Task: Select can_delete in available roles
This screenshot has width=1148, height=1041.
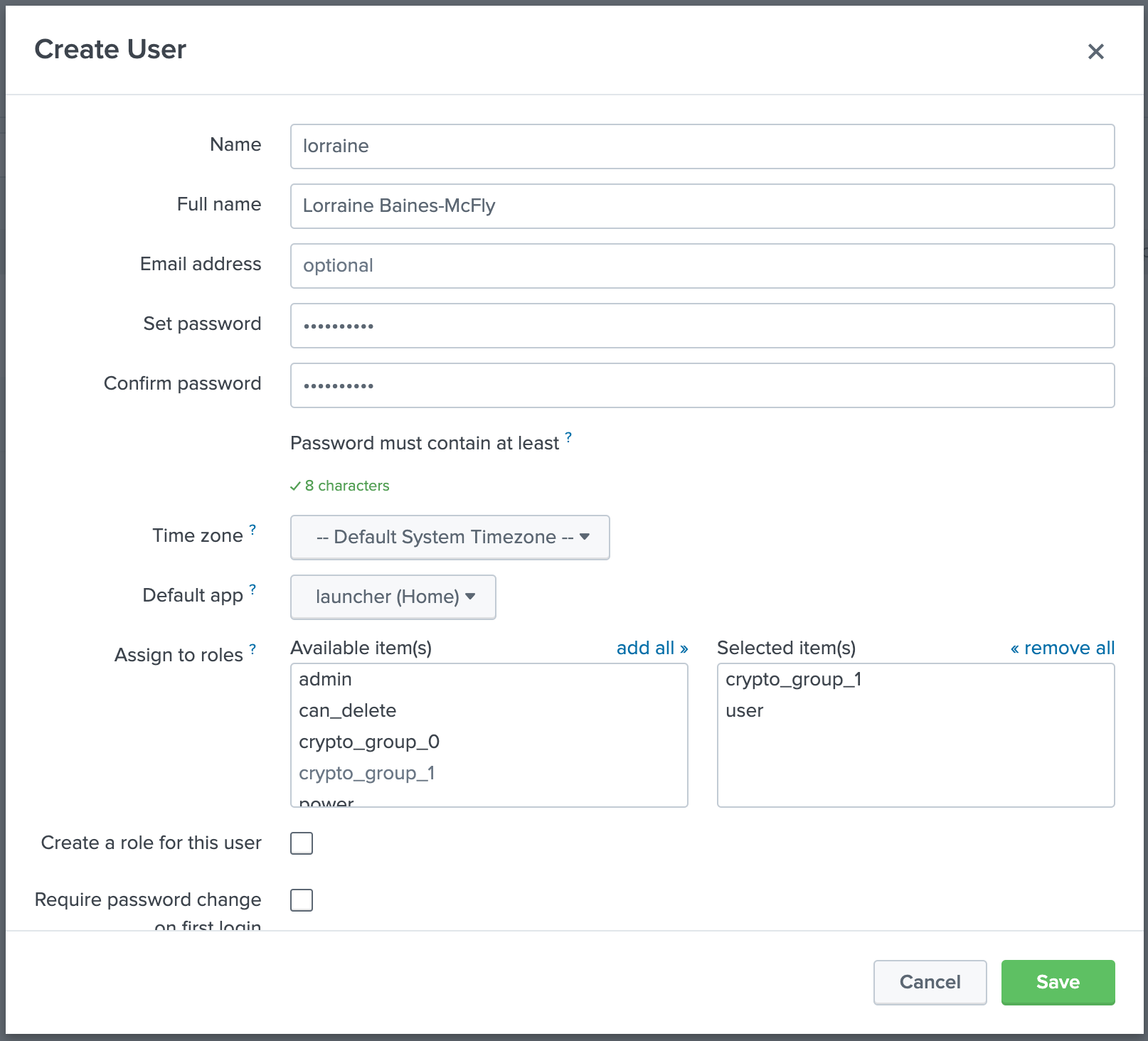Action: tap(489, 710)
